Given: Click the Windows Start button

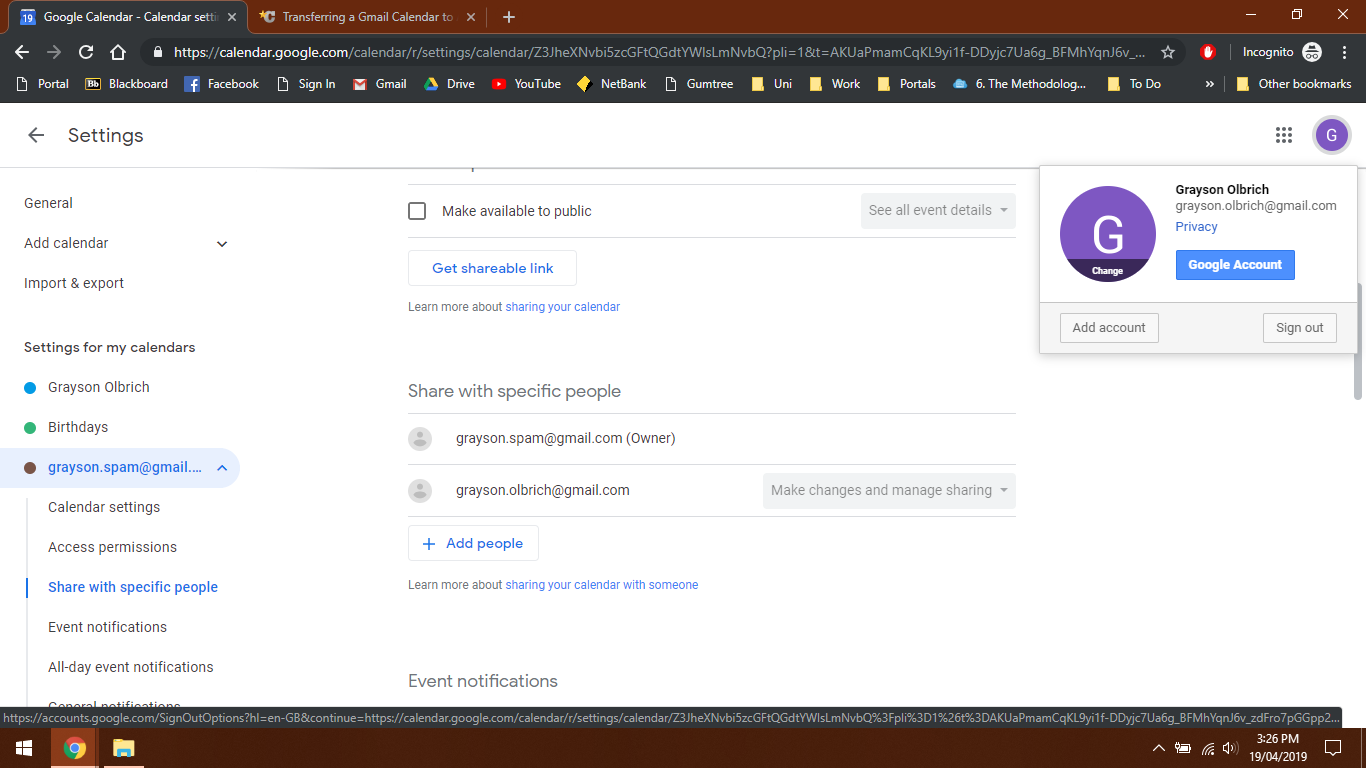Looking at the screenshot, I should tap(24, 748).
